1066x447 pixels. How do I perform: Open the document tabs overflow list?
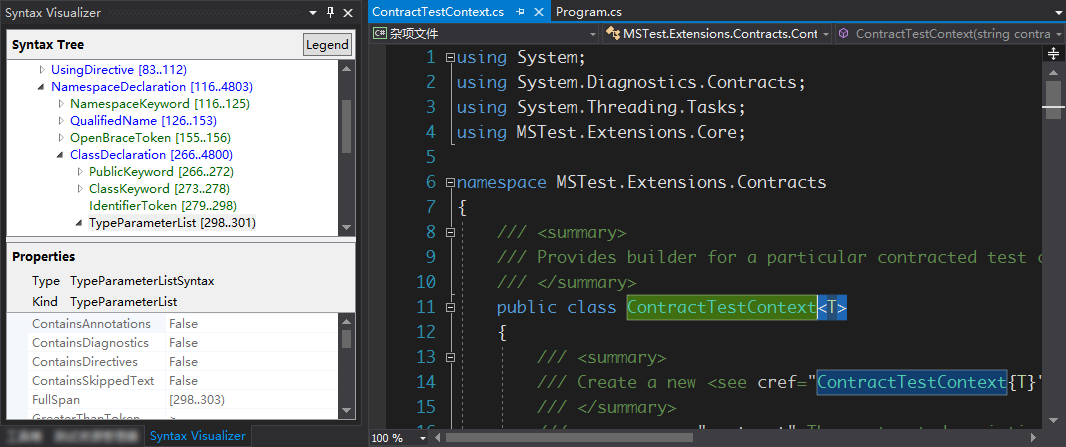pos(1056,12)
